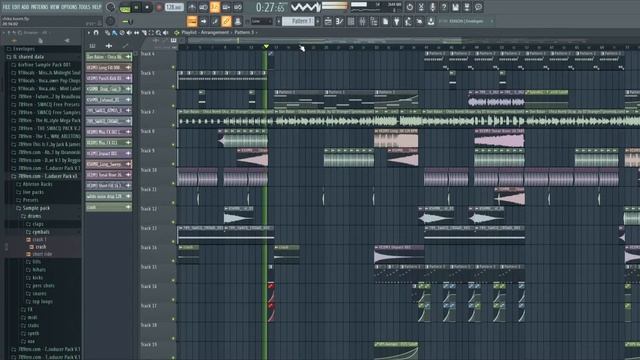
Task: Toggle the loop recording icon
Action: point(238,7)
